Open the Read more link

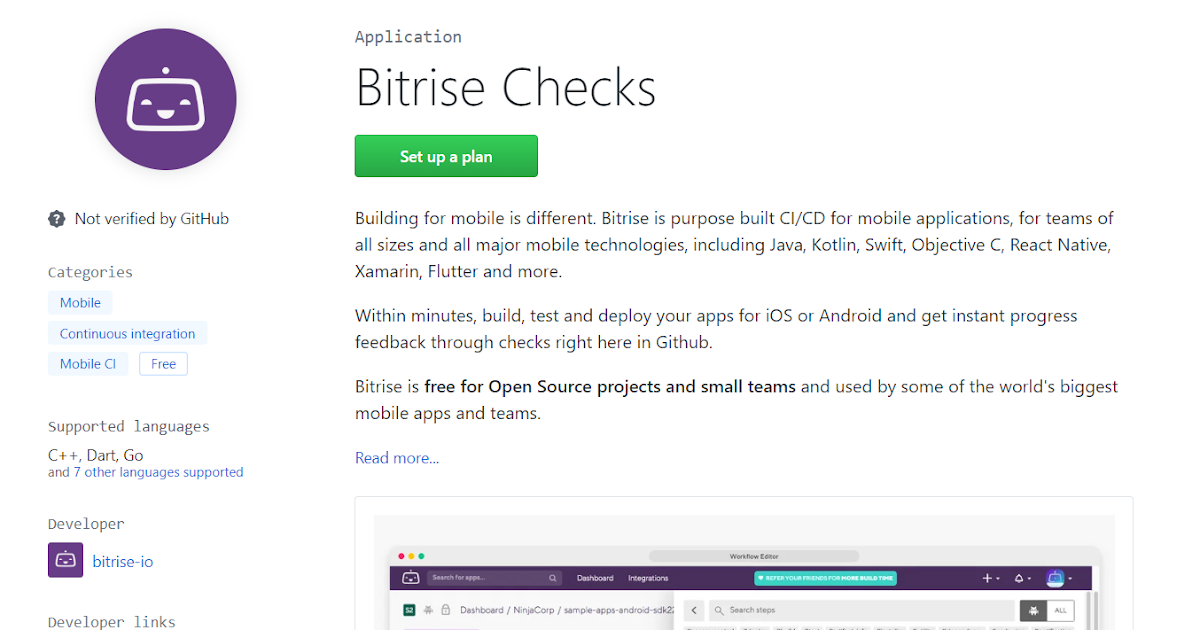[396, 457]
